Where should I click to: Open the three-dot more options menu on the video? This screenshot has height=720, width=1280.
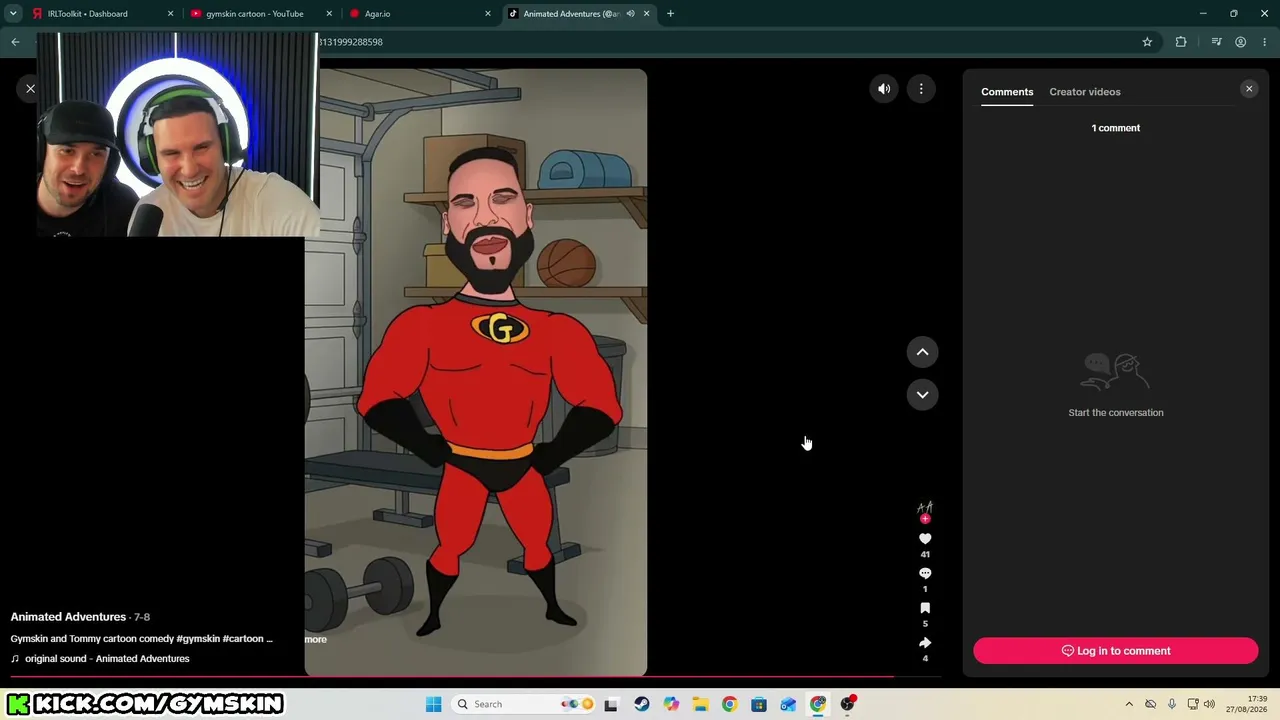921,89
